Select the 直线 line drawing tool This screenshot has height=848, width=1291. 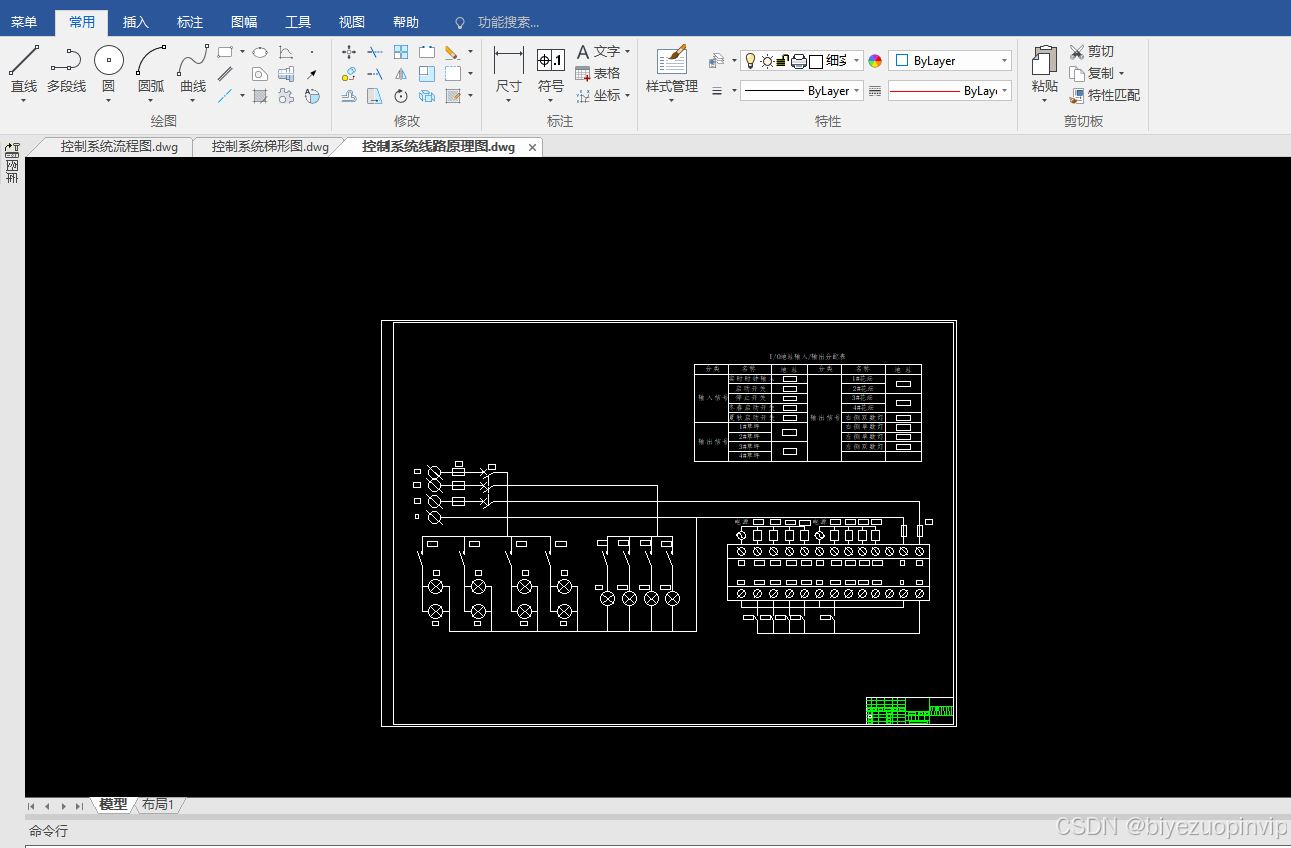click(24, 70)
